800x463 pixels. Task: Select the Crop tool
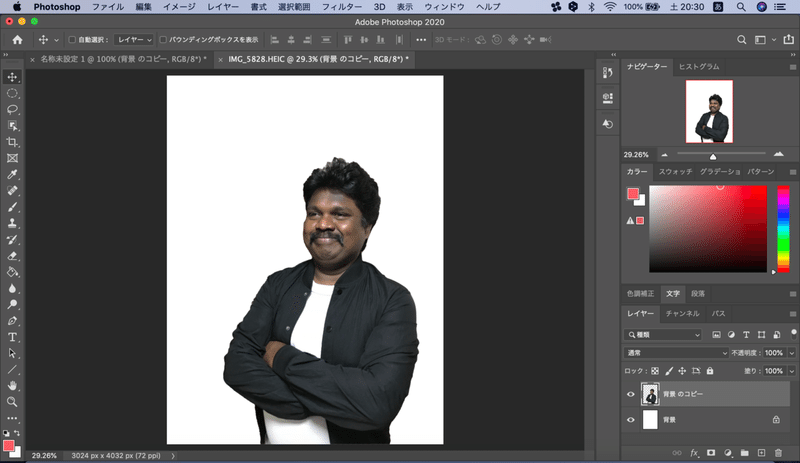click(x=13, y=142)
